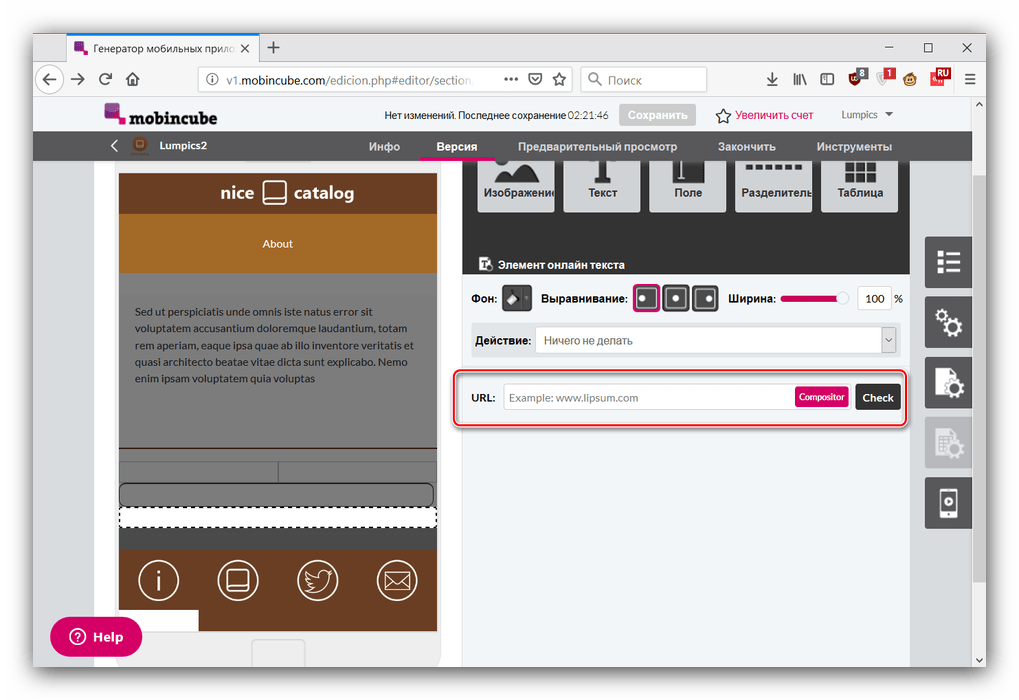1019x700 pixels.
Task: Add the Текст text element
Action: [602, 186]
